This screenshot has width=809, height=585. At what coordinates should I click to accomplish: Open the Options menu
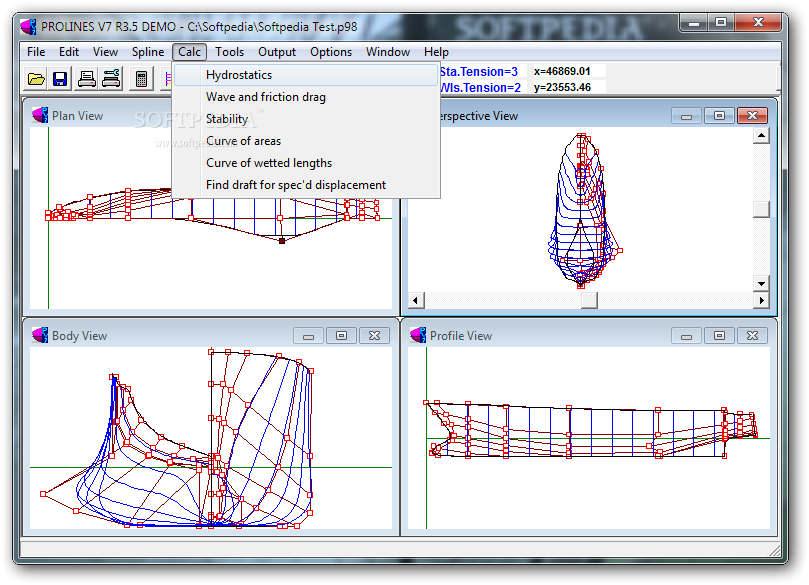point(331,52)
